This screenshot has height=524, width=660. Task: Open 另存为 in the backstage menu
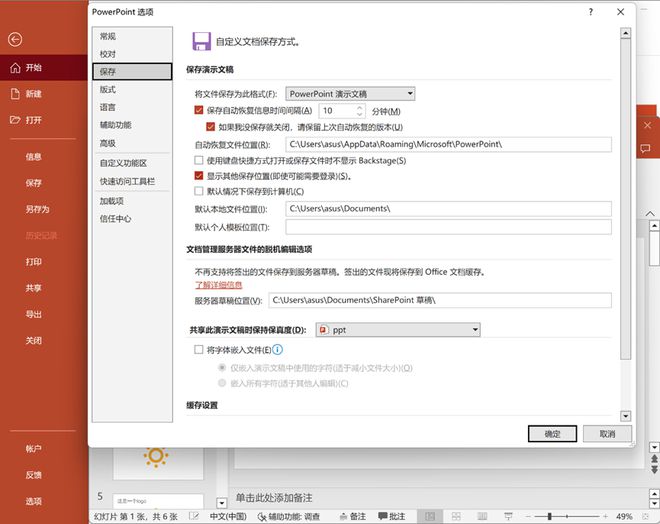(37, 209)
